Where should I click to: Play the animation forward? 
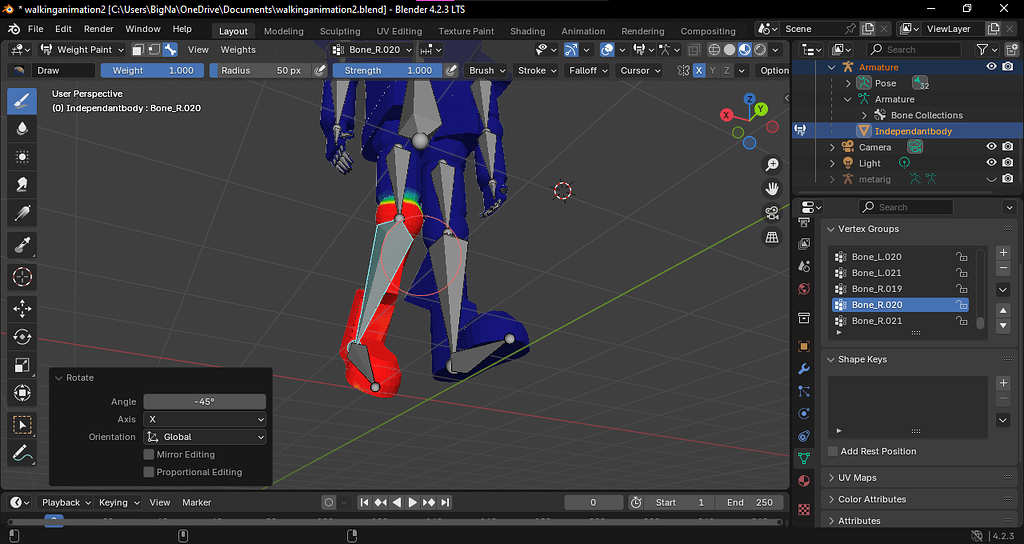(413, 502)
